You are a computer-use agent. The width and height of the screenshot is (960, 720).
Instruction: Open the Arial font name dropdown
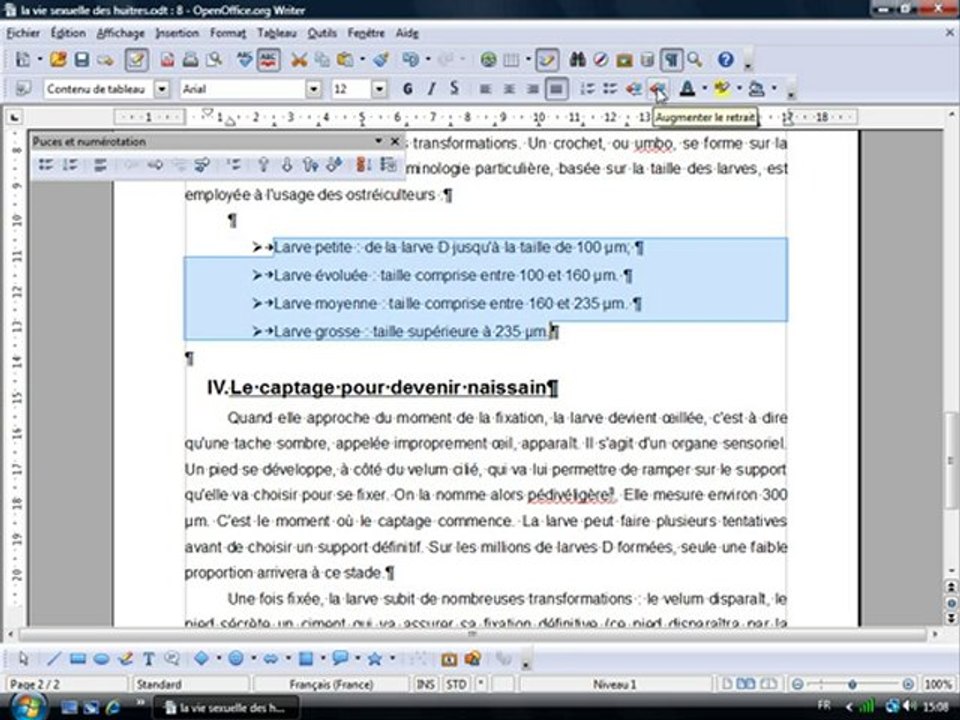pyautogui.click(x=313, y=89)
